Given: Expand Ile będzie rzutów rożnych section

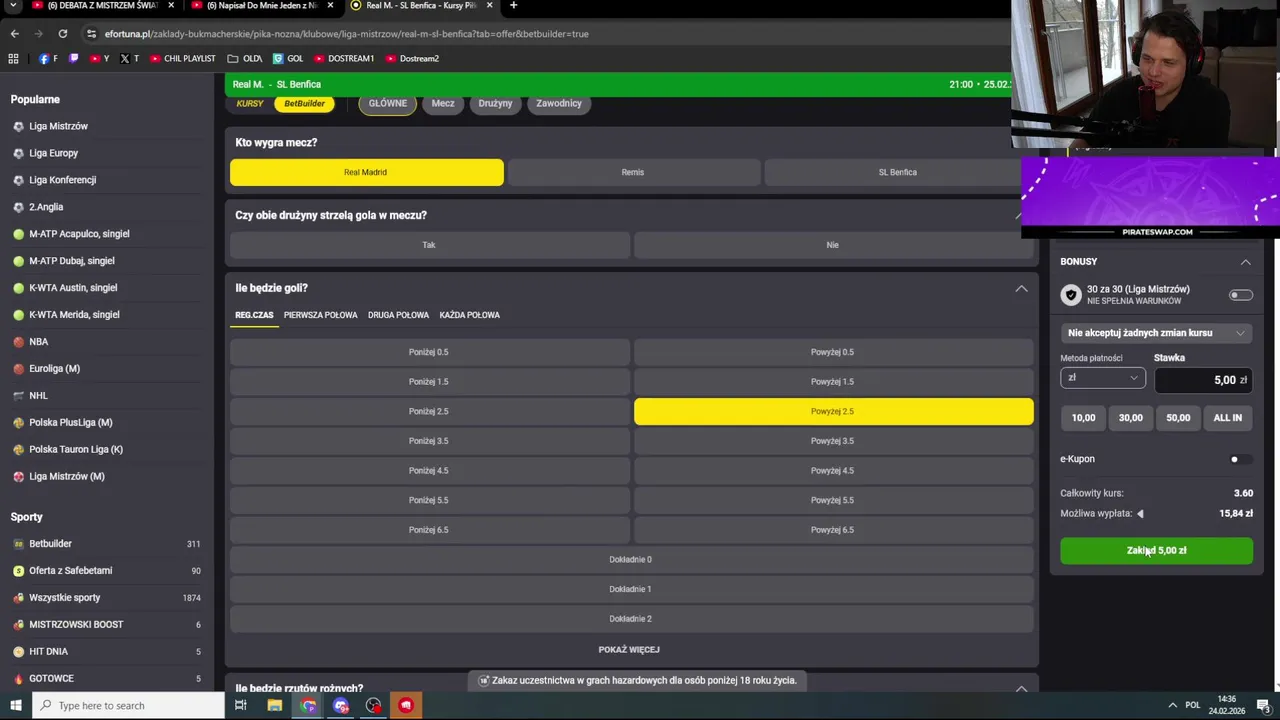Looking at the screenshot, I should click(1021, 689).
